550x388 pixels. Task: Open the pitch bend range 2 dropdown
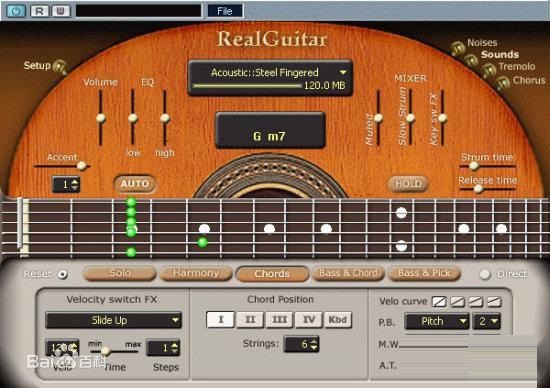coord(487,321)
